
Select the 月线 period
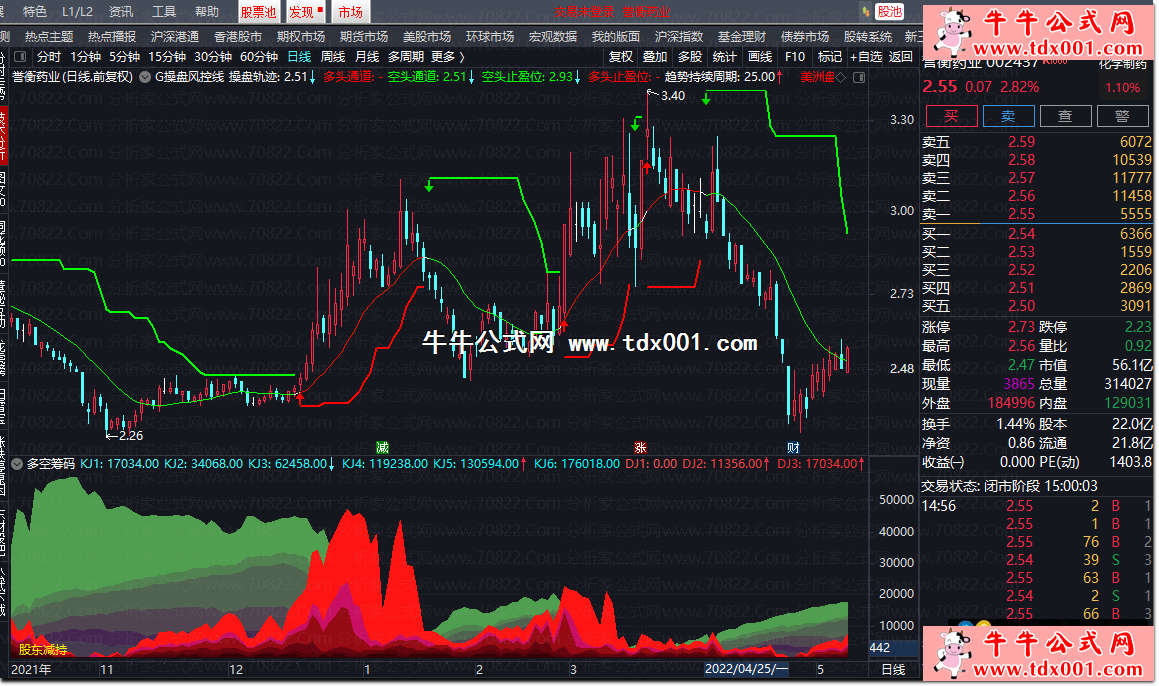coord(367,56)
